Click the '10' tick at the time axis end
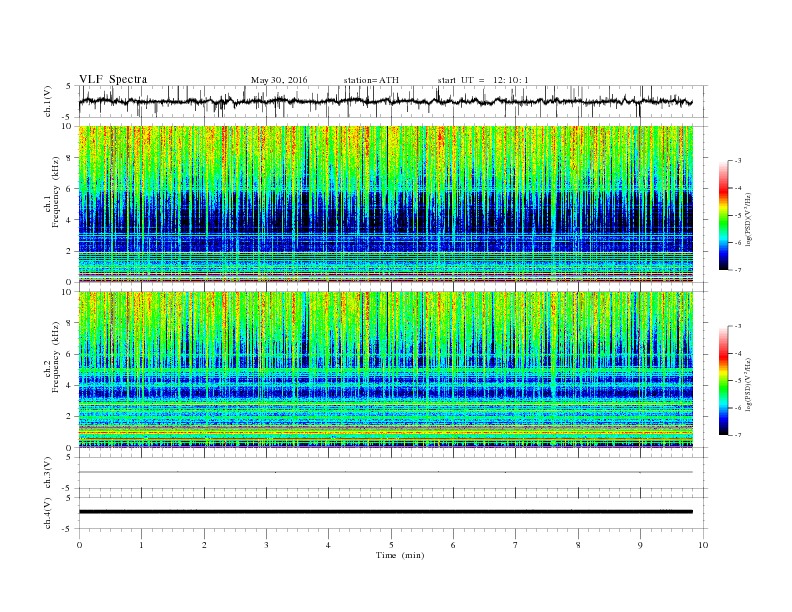792x612 pixels. pyautogui.click(x=703, y=545)
